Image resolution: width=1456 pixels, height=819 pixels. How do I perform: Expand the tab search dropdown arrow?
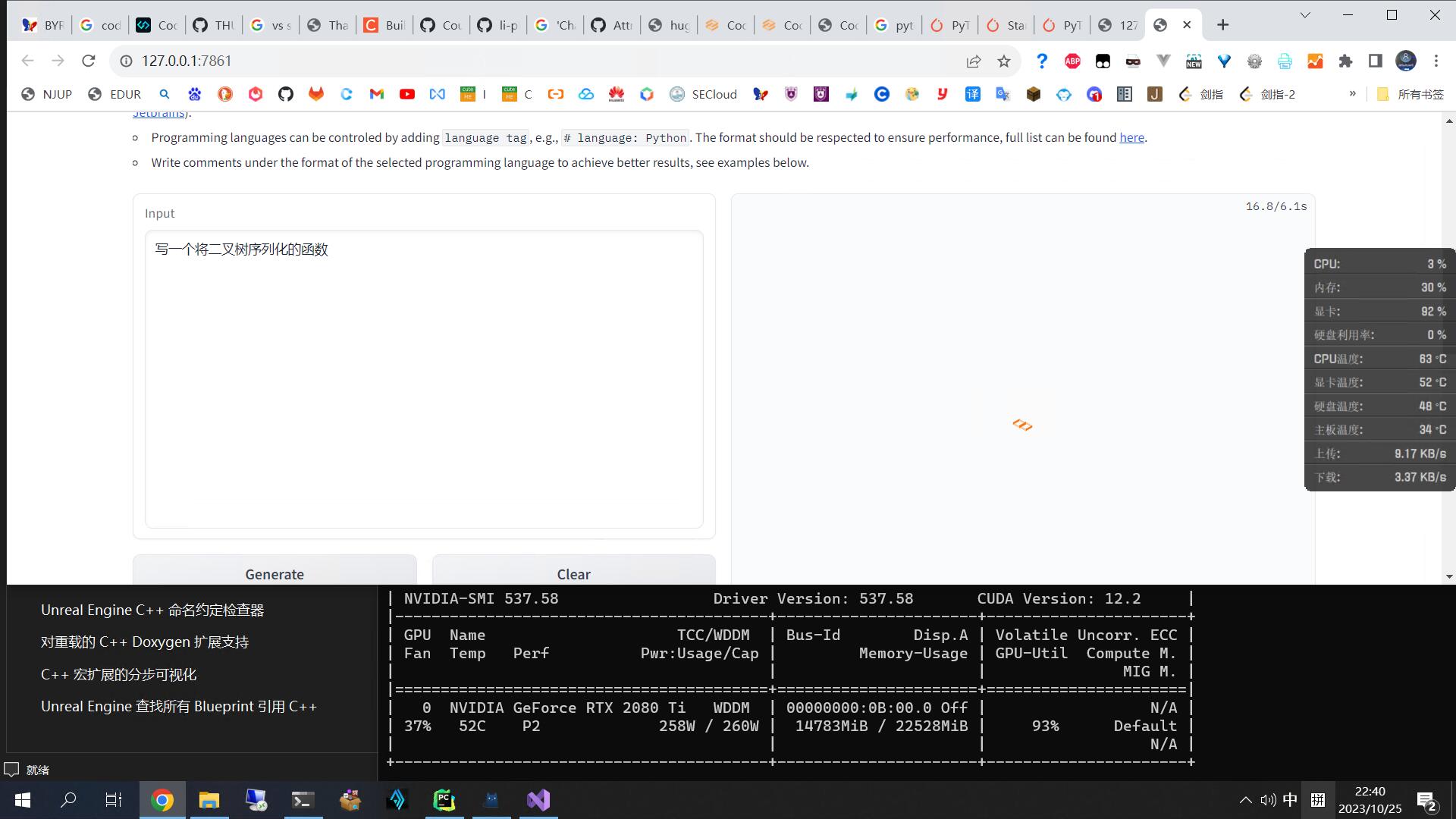coord(1305,15)
